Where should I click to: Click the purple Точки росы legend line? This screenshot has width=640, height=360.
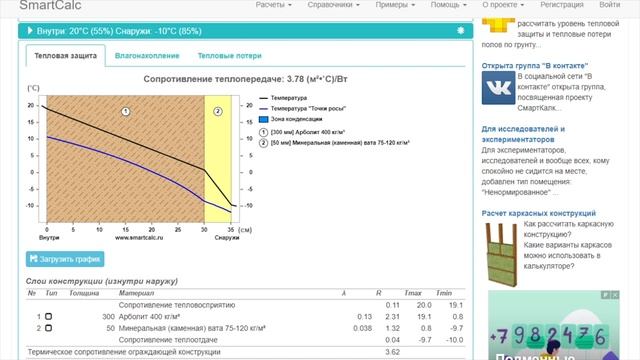[264, 109]
